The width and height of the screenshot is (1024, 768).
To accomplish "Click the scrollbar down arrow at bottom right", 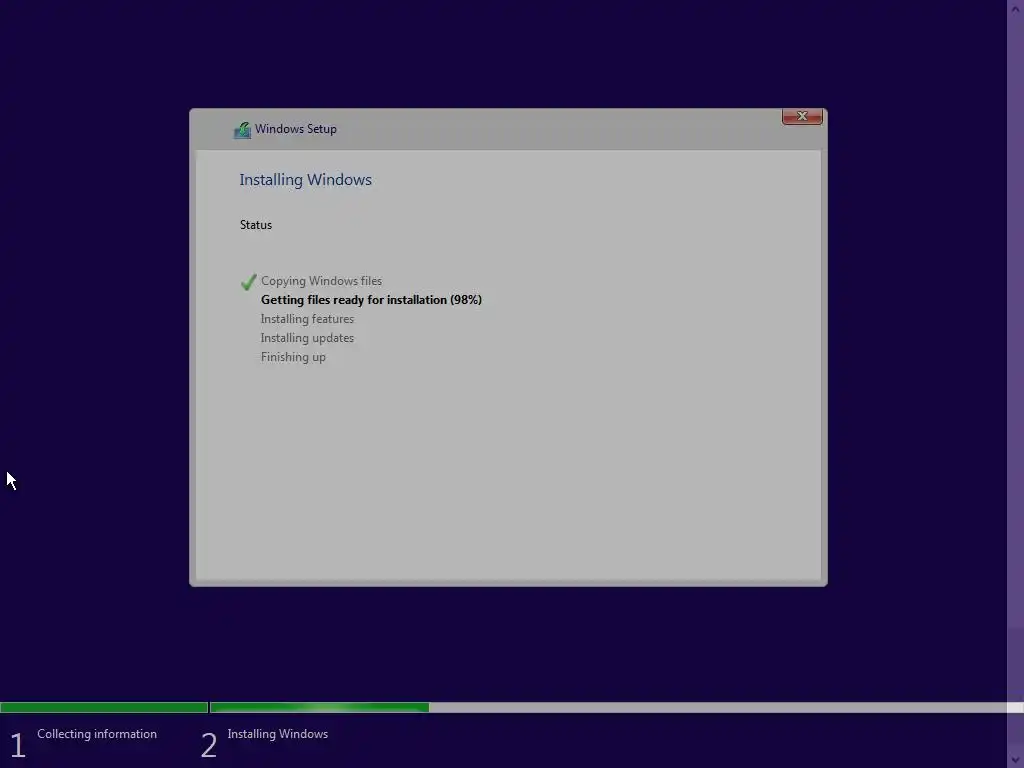I will pyautogui.click(x=1015, y=760).
